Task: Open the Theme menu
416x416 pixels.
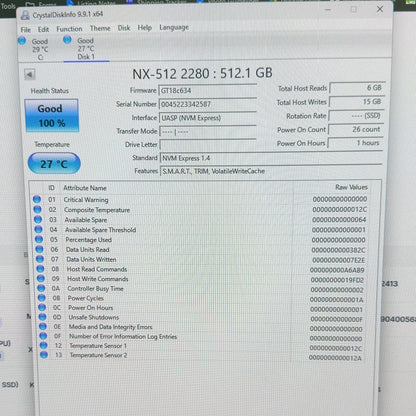Action: pyautogui.click(x=100, y=28)
